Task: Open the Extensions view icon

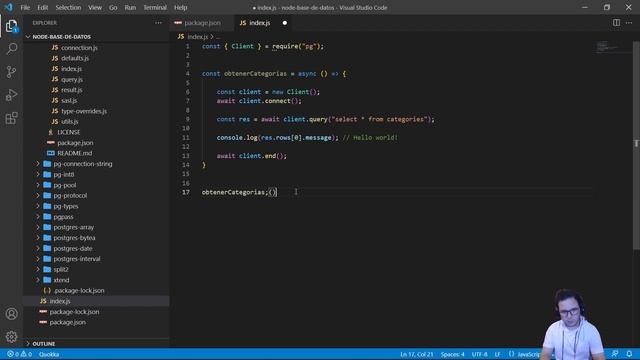Action: click(11, 118)
